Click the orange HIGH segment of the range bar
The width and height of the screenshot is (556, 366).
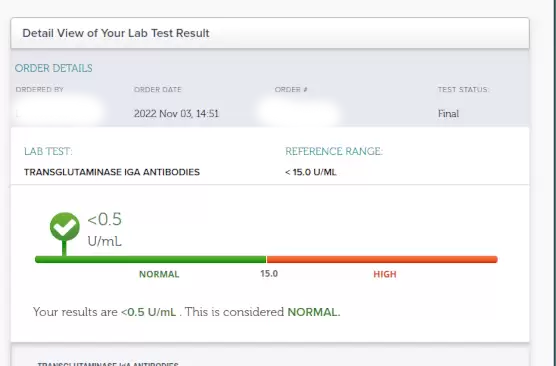point(382,259)
